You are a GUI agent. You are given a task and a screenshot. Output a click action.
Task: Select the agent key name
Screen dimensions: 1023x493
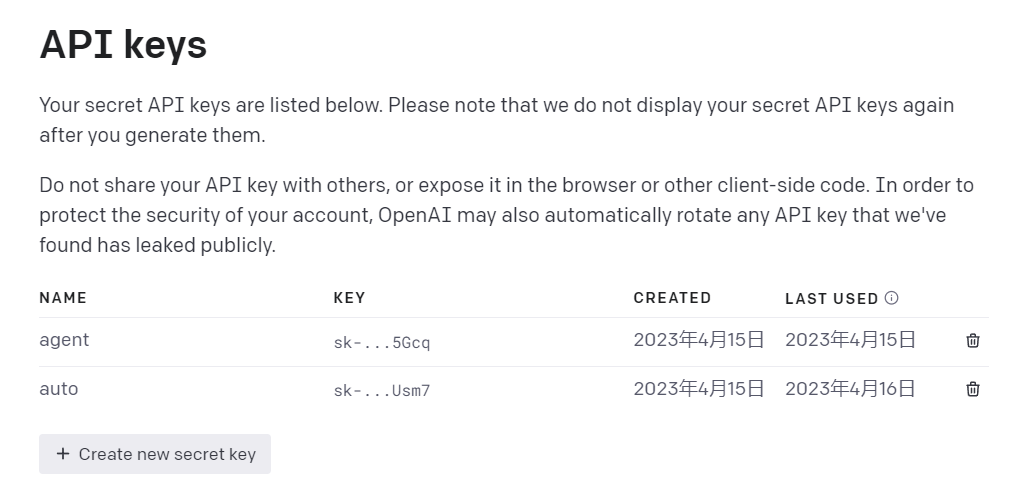pyautogui.click(x=64, y=340)
